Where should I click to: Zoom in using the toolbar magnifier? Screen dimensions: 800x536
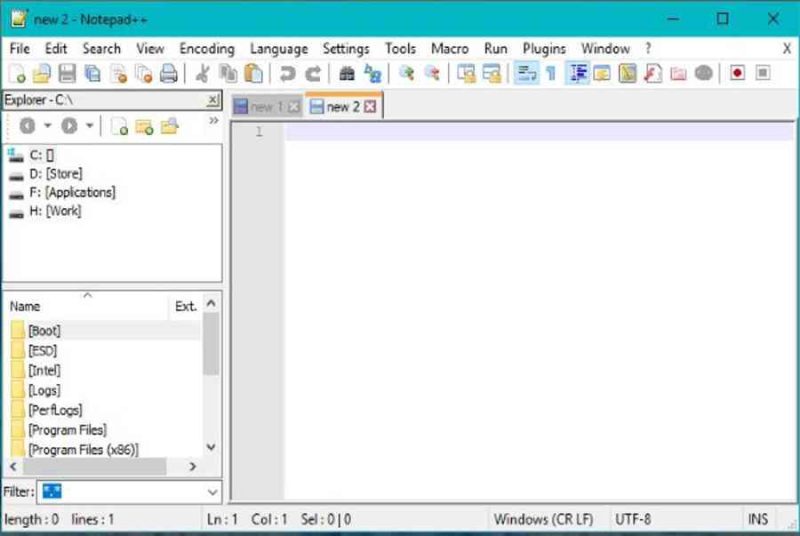coord(407,73)
